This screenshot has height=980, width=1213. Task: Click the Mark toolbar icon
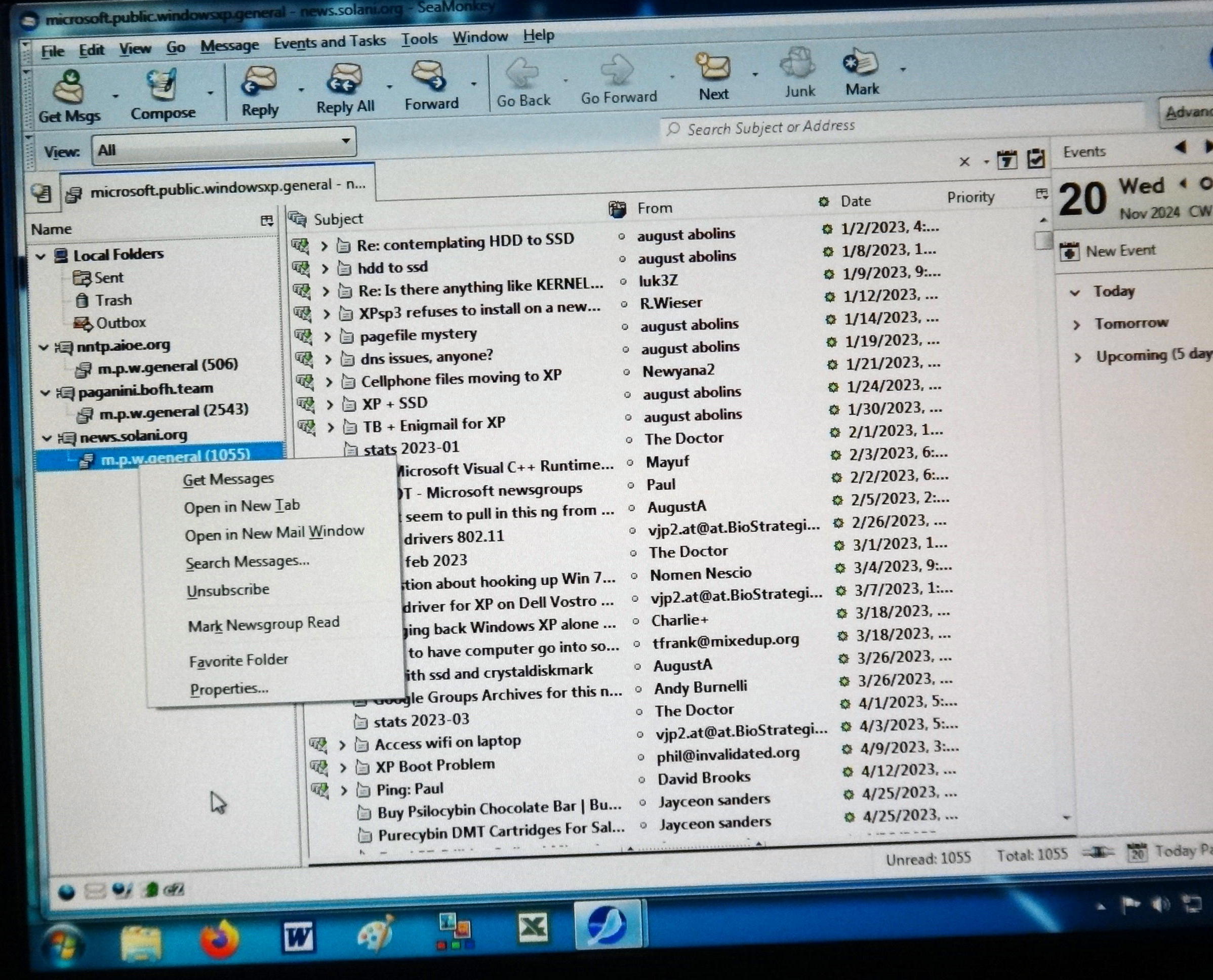point(860,63)
